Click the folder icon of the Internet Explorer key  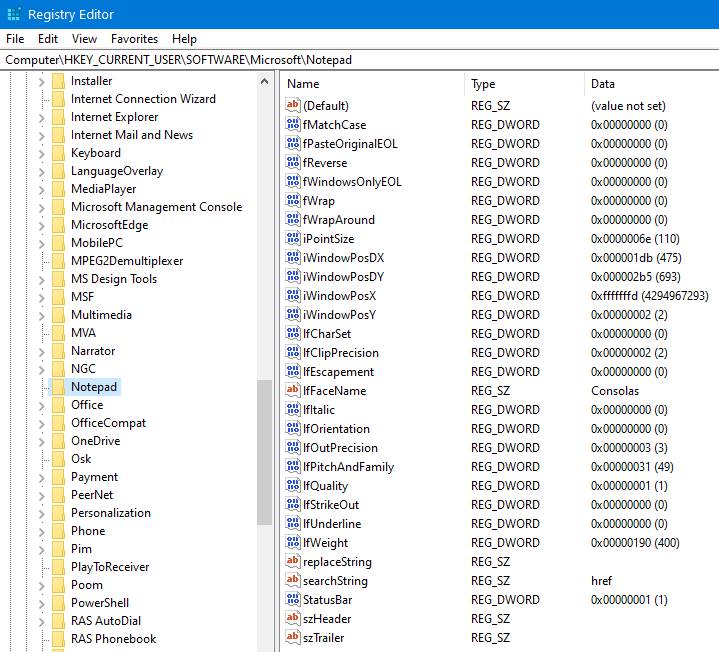point(58,117)
